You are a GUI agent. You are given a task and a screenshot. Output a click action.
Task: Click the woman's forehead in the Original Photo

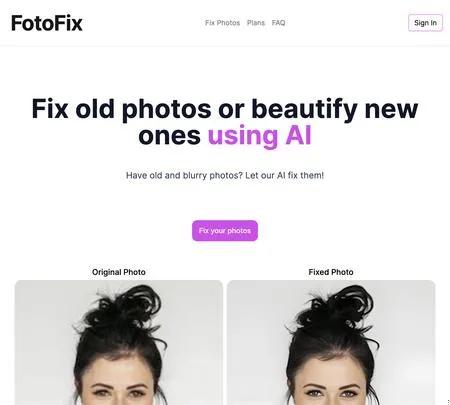[119, 368]
